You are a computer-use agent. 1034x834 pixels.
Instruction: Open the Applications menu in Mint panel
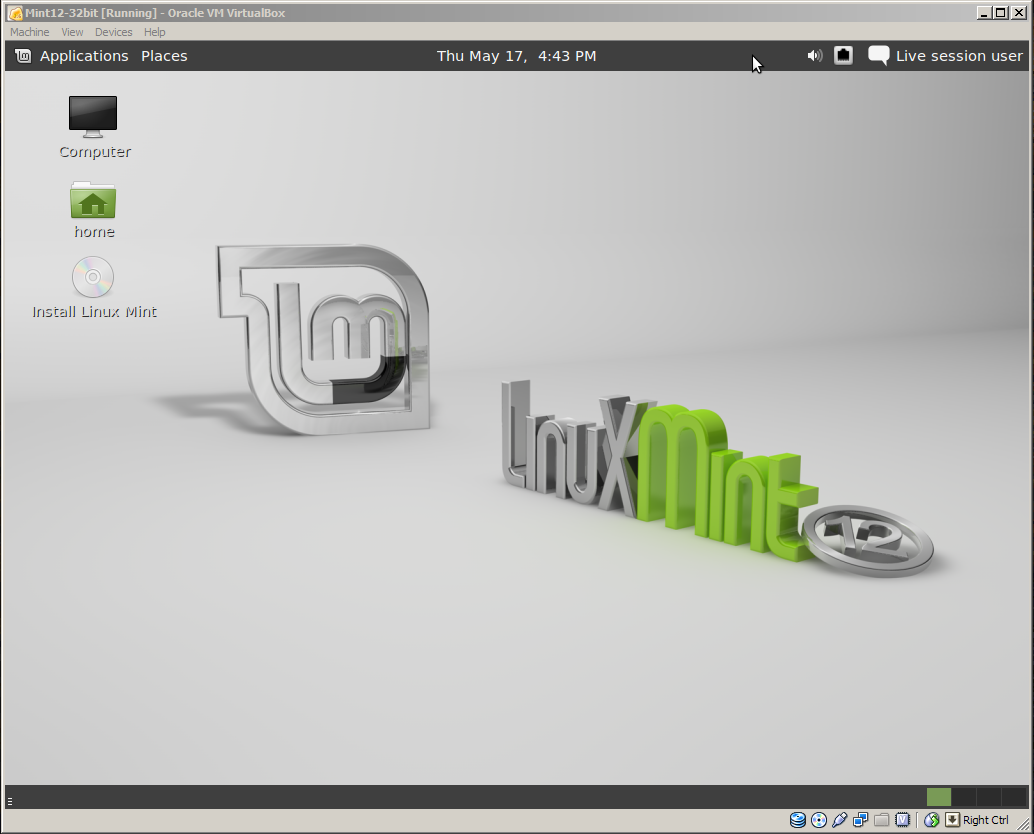84,56
